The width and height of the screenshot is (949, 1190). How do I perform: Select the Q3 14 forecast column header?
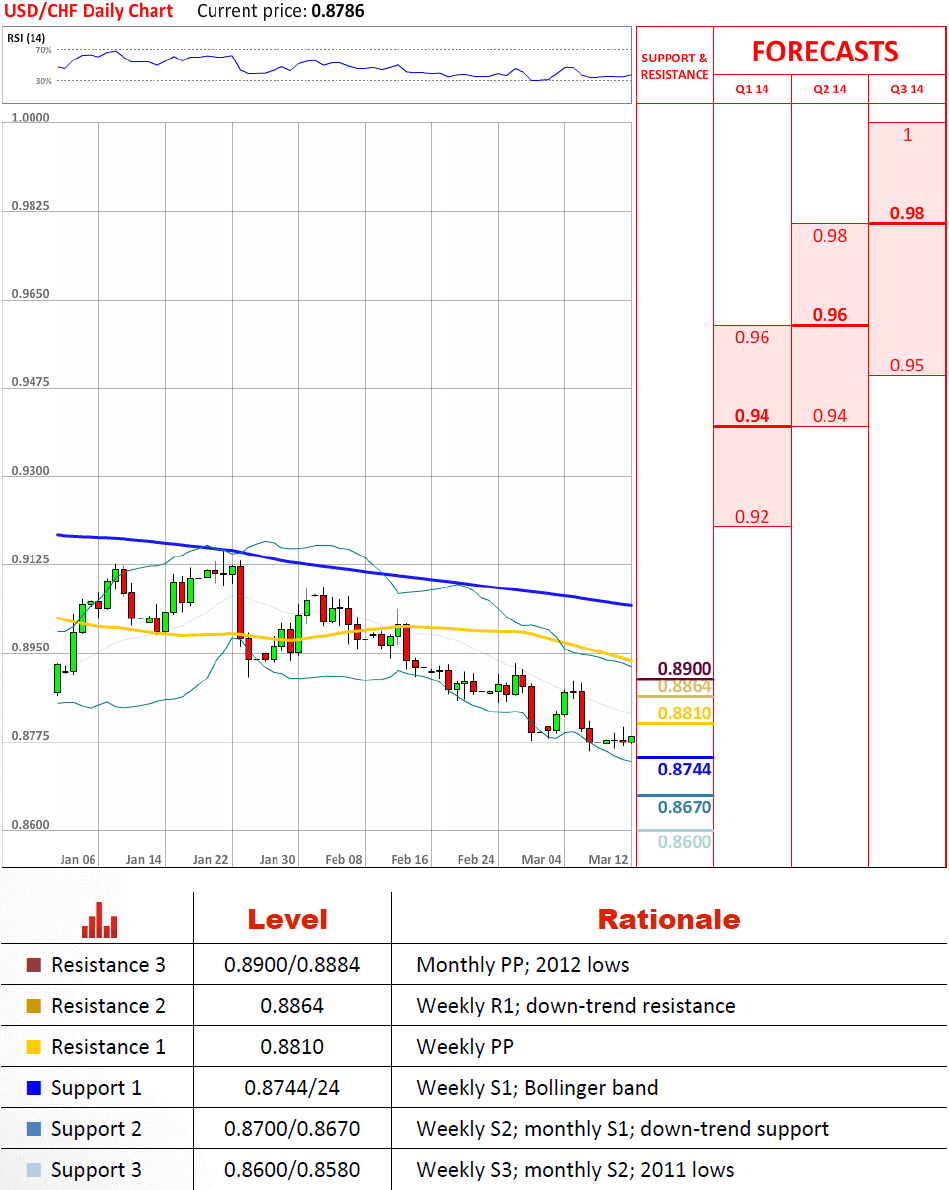pyautogui.click(x=907, y=90)
